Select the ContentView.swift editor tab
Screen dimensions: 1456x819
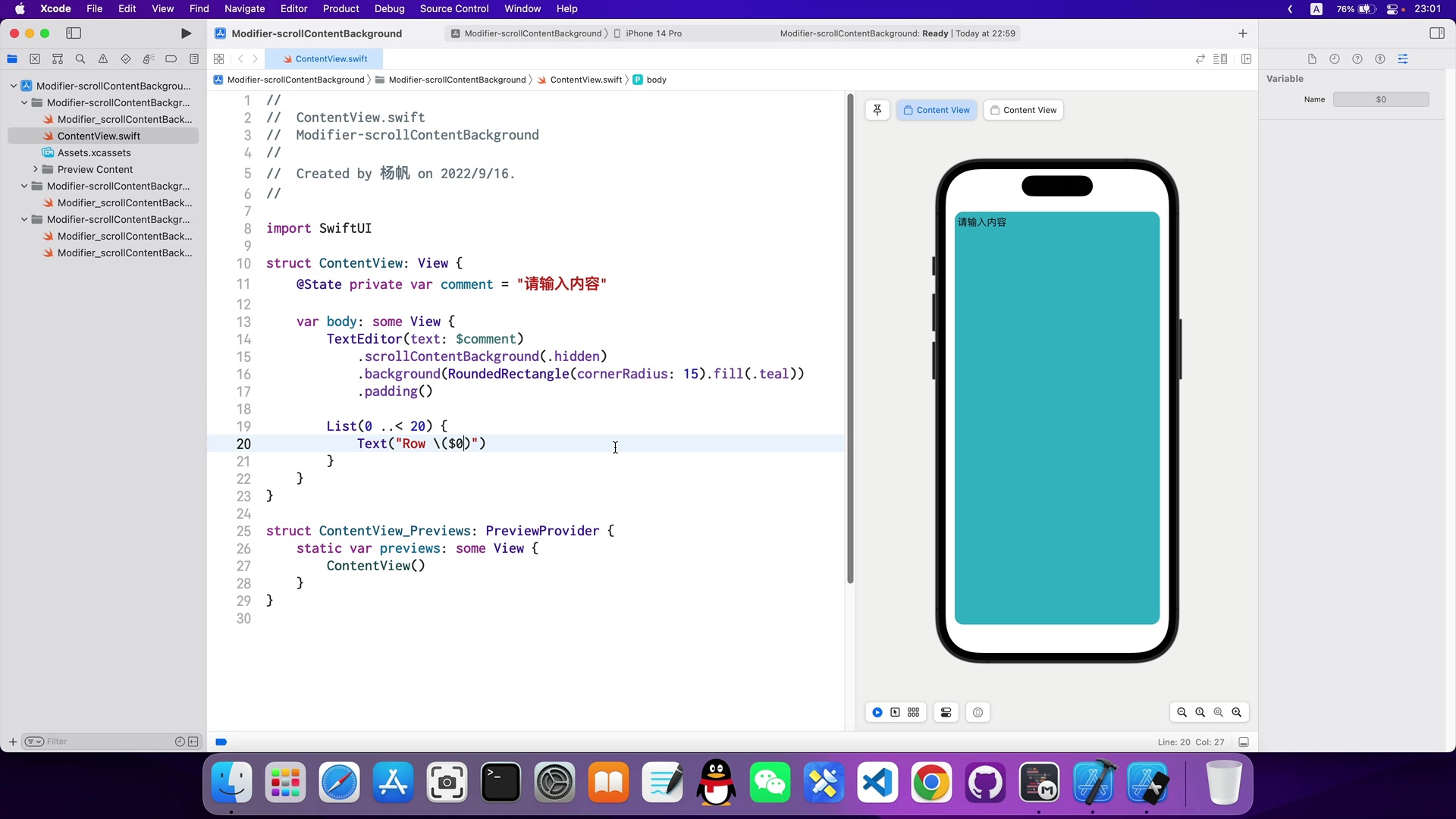325,59
